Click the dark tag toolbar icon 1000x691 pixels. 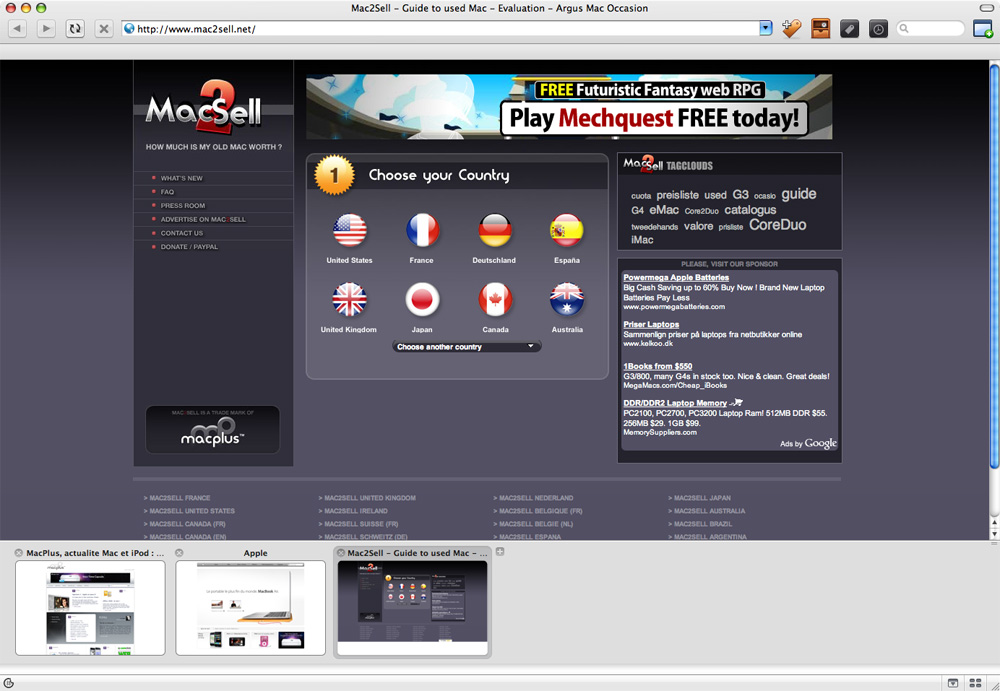tap(849, 29)
